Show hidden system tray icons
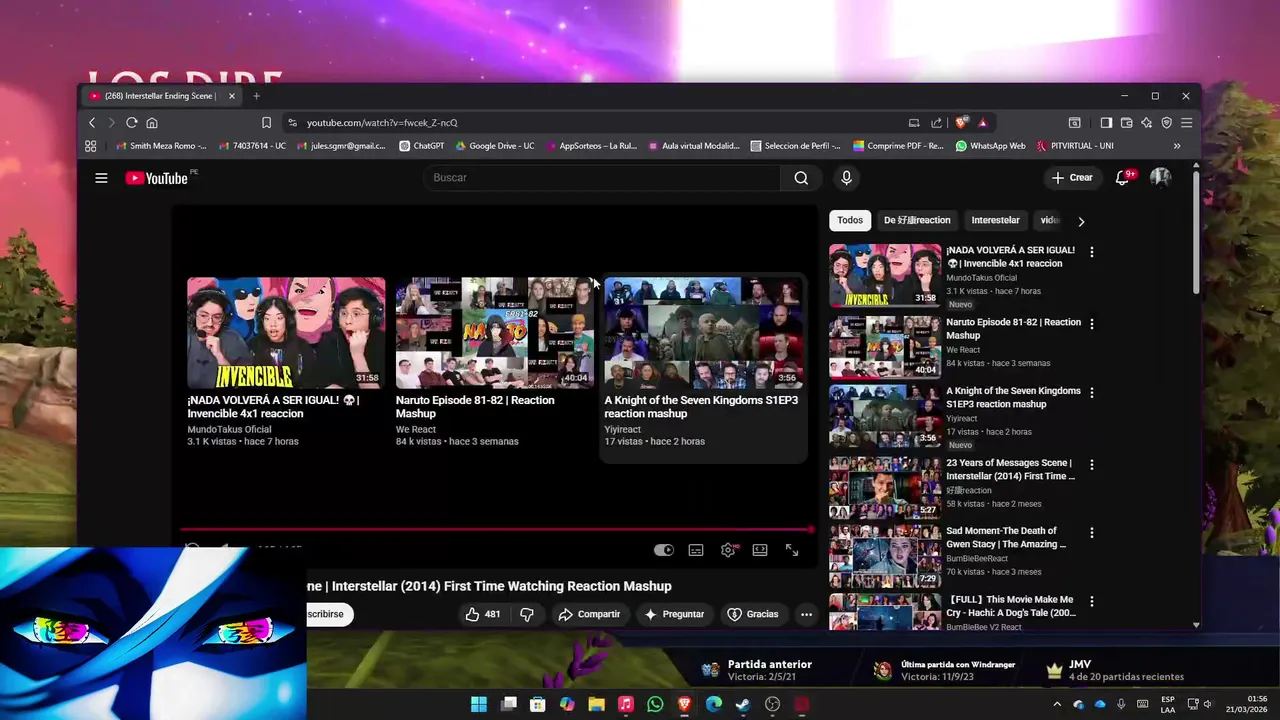The width and height of the screenshot is (1280, 720). [1057, 704]
